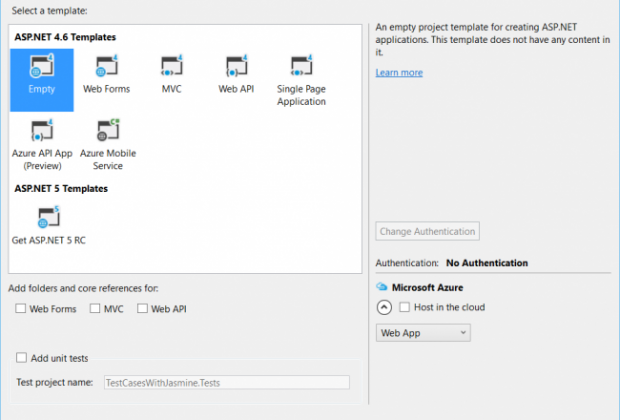Open the Web App dropdown
This screenshot has width=620, height=420.
click(423, 333)
